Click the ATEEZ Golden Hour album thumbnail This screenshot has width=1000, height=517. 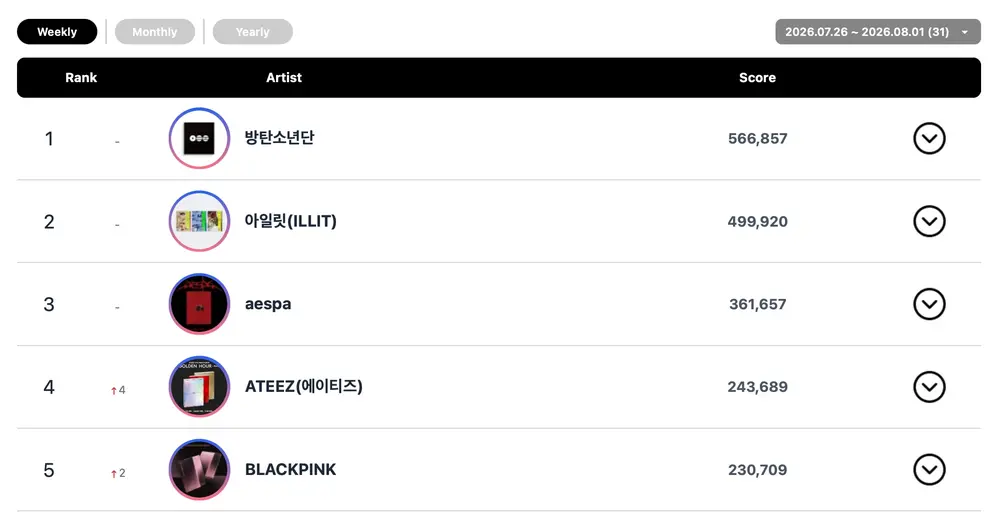199,387
